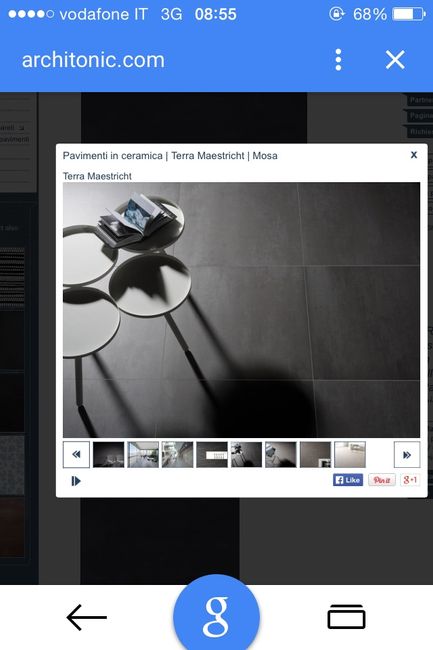Close the Terra Maestricht image popup
This screenshot has width=433, height=650.
pos(414,155)
